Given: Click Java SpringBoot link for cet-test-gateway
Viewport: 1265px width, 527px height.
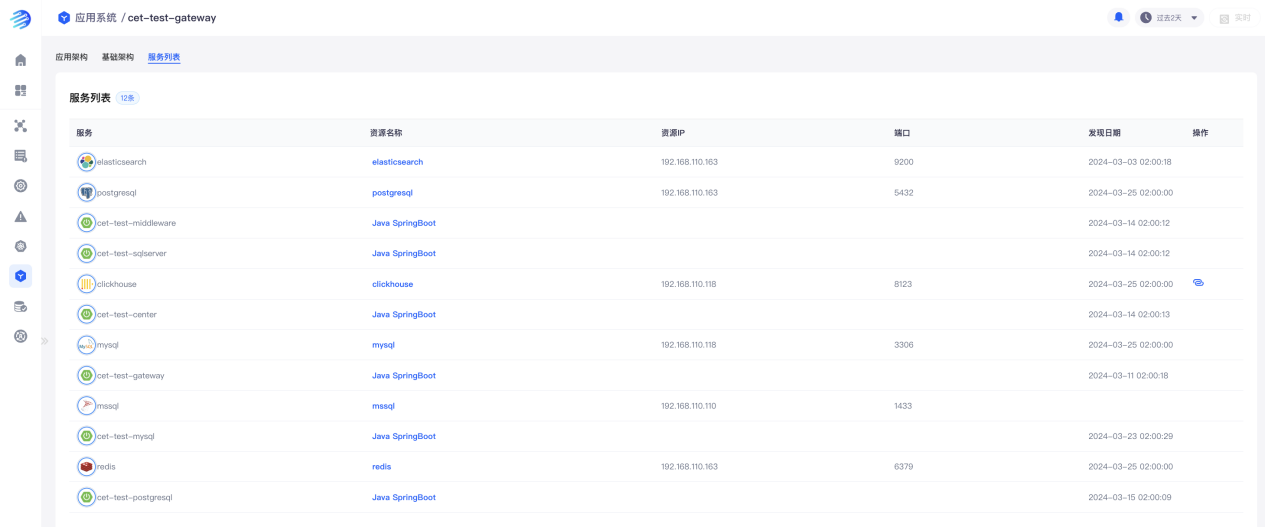Looking at the screenshot, I should tap(404, 376).
